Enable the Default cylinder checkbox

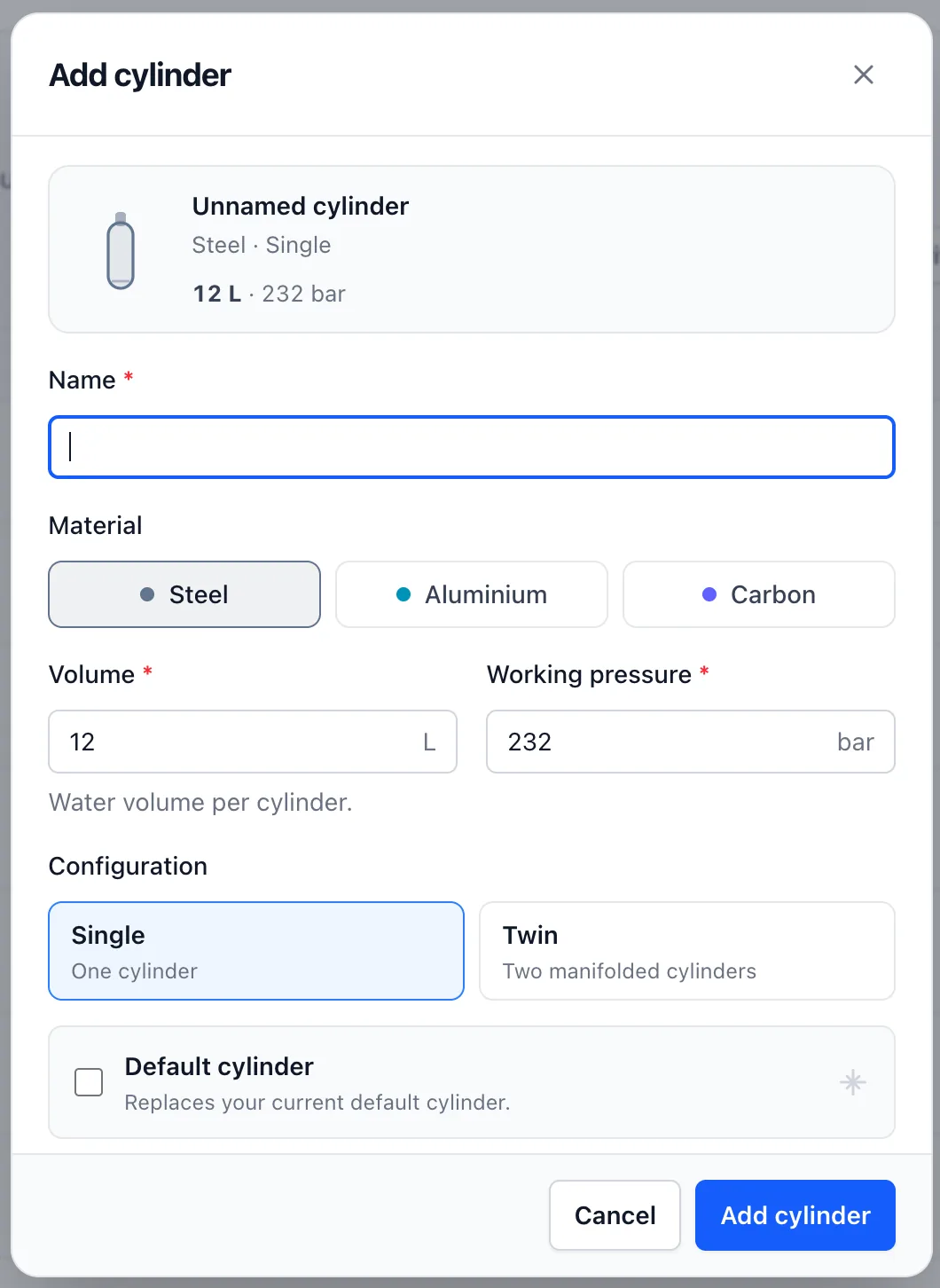(89, 1082)
